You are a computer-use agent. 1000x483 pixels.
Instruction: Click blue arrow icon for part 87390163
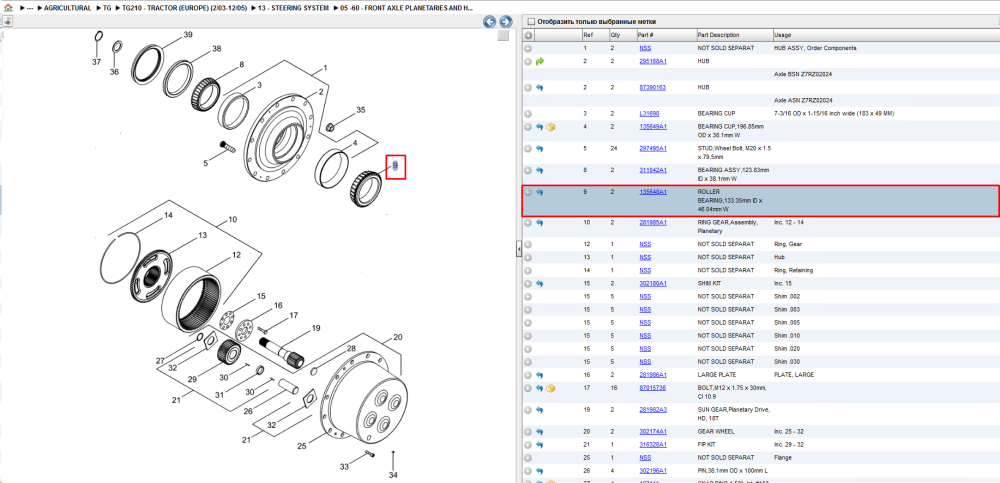(540, 87)
